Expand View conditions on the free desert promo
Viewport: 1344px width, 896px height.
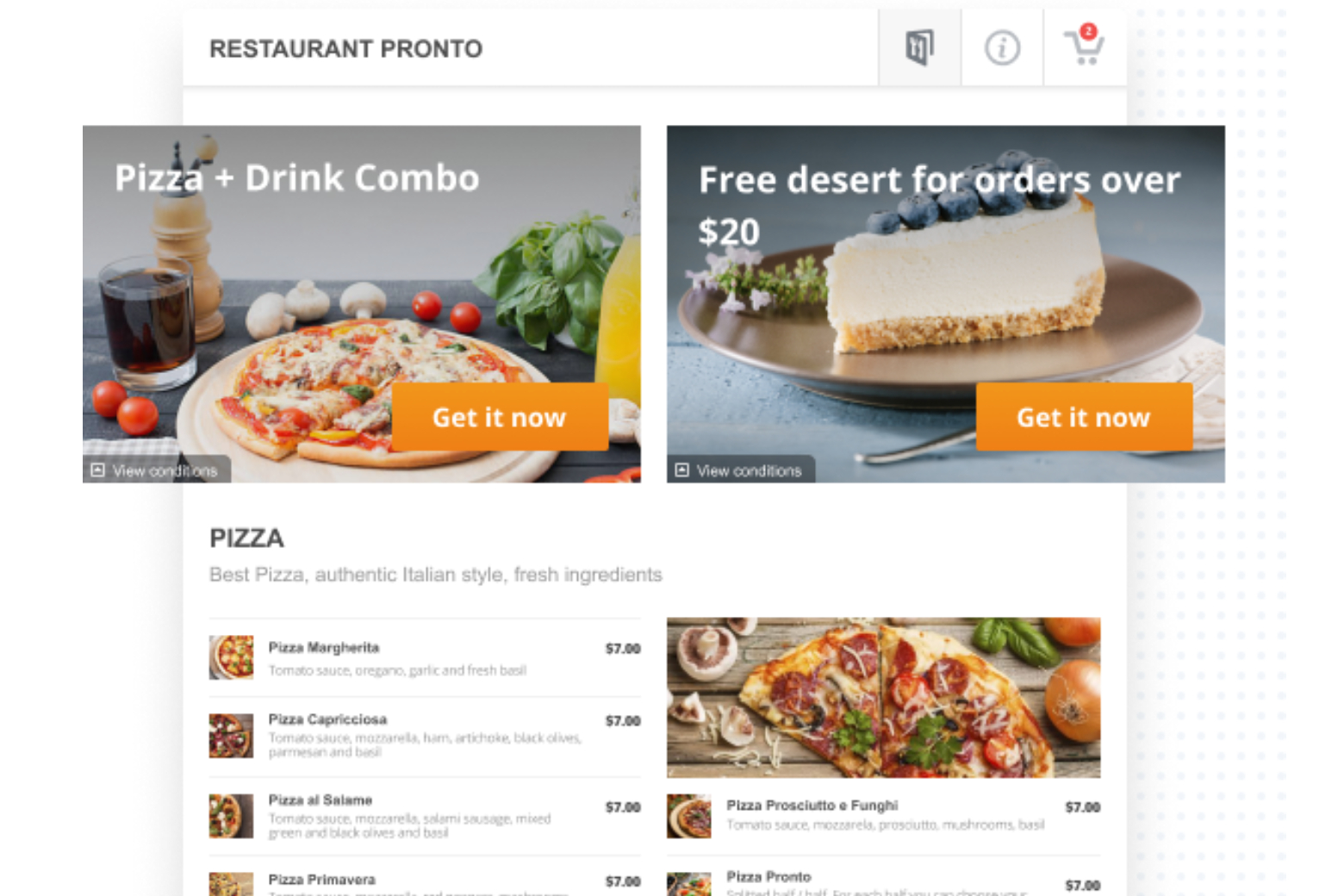(739, 470)
